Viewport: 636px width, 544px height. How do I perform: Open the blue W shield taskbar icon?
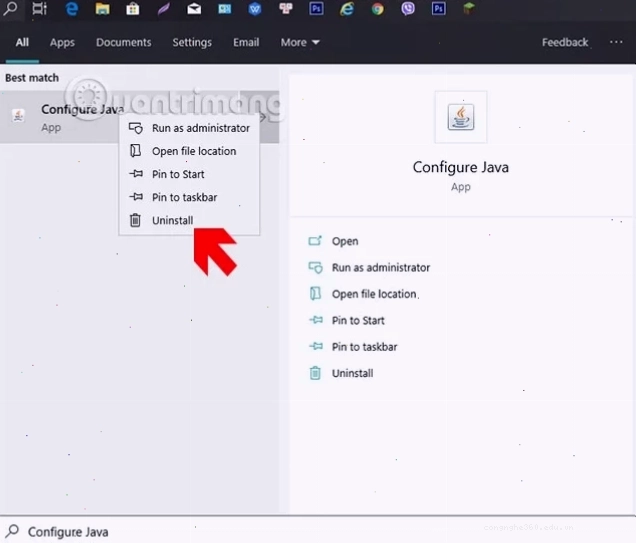tap(255, 9)
